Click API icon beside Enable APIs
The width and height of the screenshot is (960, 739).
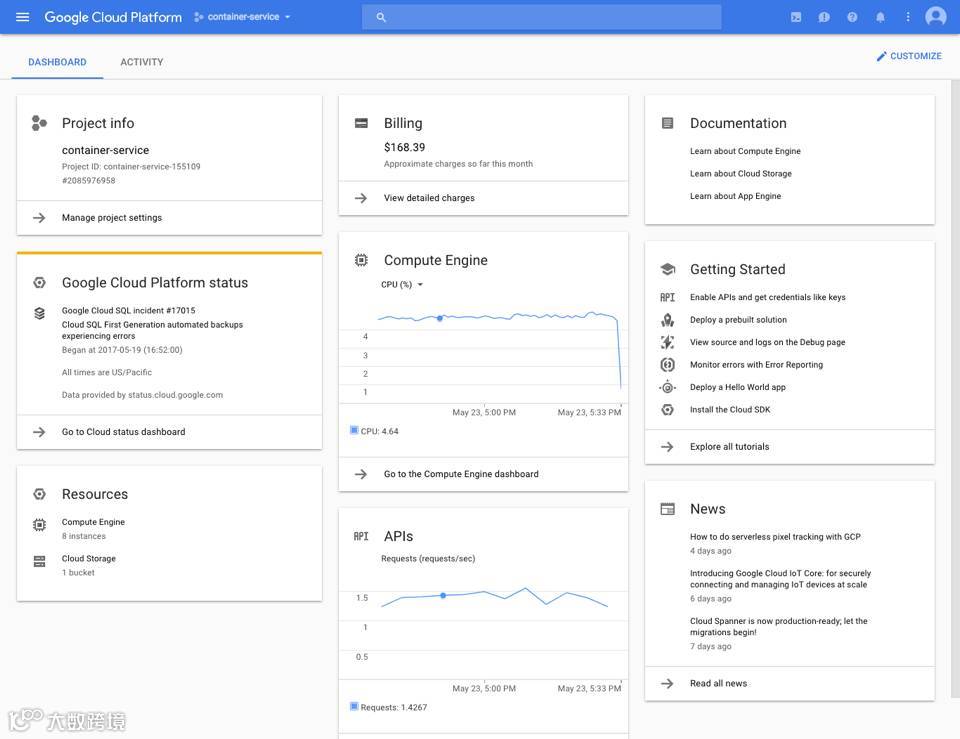tap(667, 298)
